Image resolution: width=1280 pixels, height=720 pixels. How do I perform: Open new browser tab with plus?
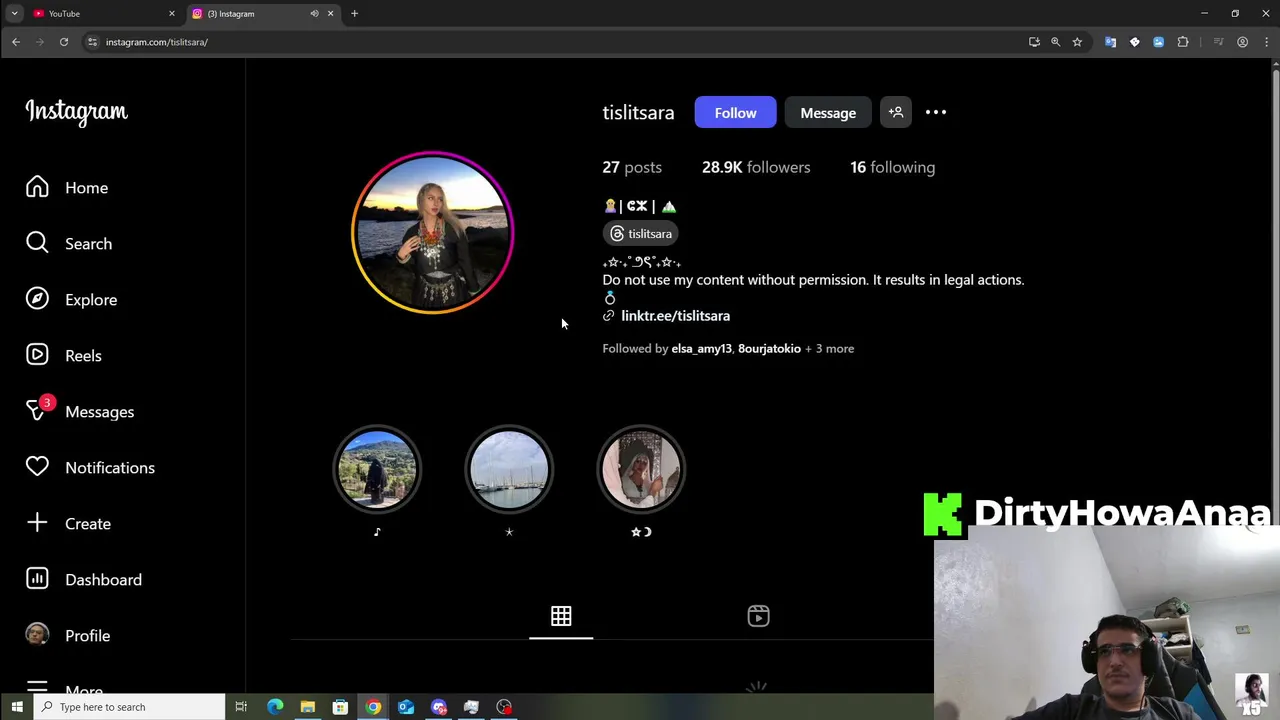click(x=354, y=14)
